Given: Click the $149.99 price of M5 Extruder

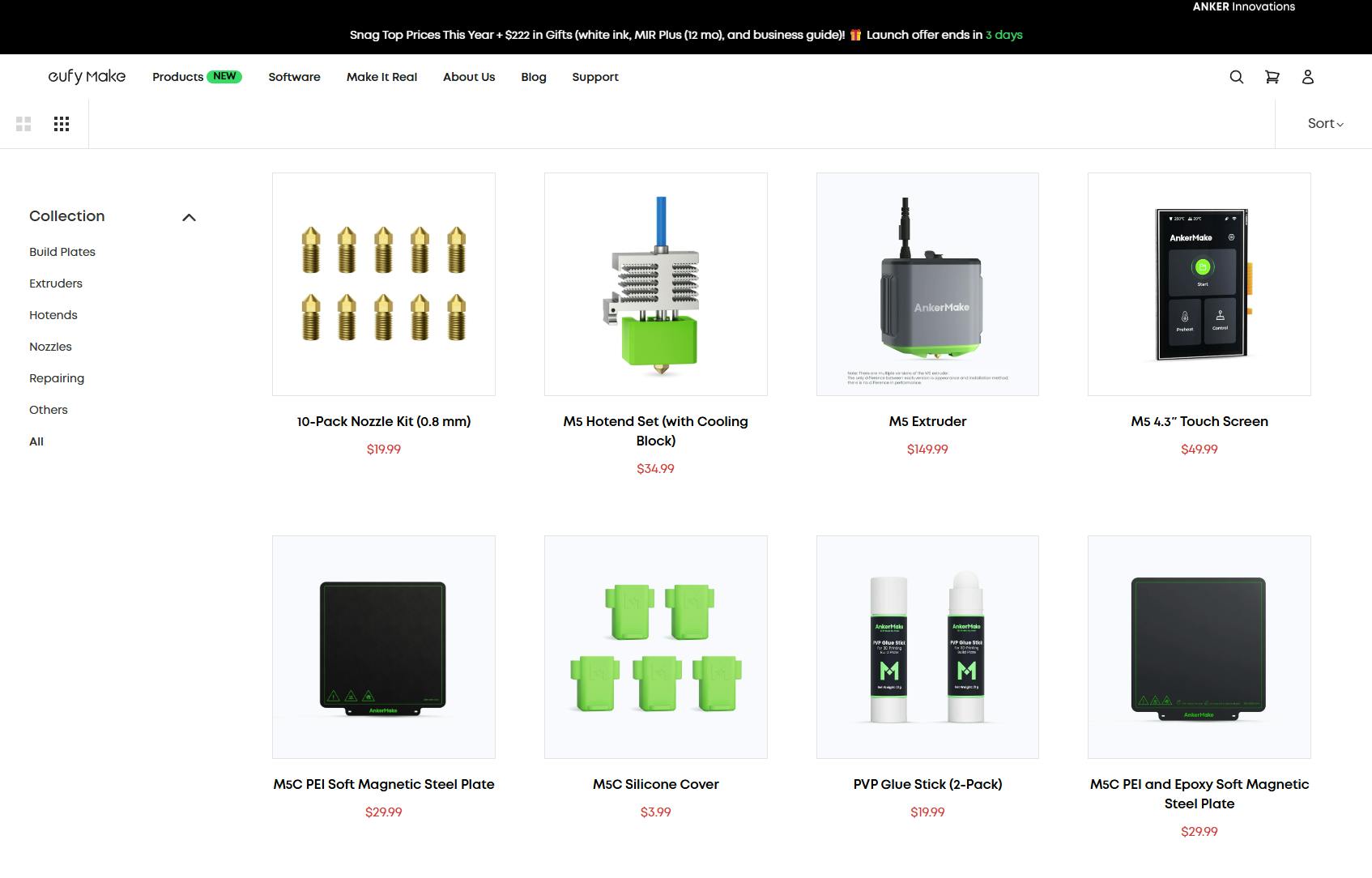Looking at the screenshot, I should [x=927, y=449].
